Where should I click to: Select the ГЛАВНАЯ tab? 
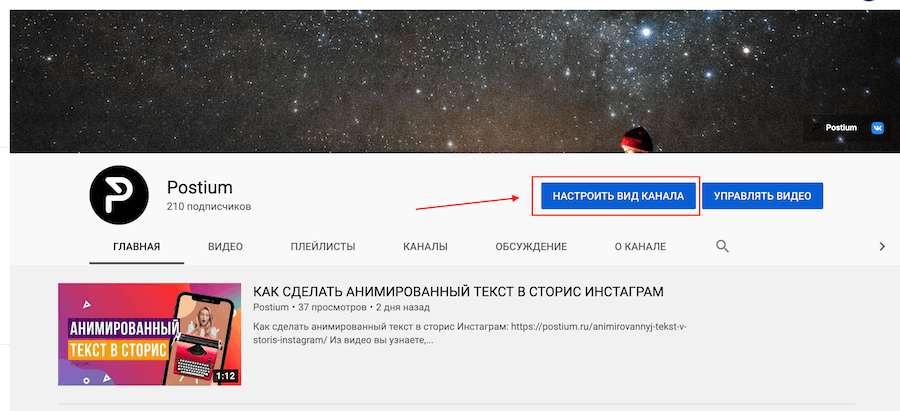tap(137, 247)
